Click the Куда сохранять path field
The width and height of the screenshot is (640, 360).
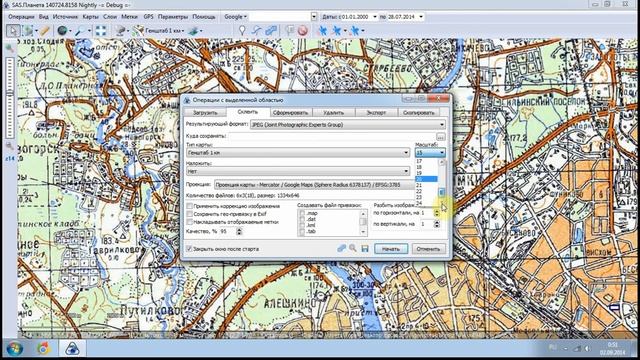(331, 136)
